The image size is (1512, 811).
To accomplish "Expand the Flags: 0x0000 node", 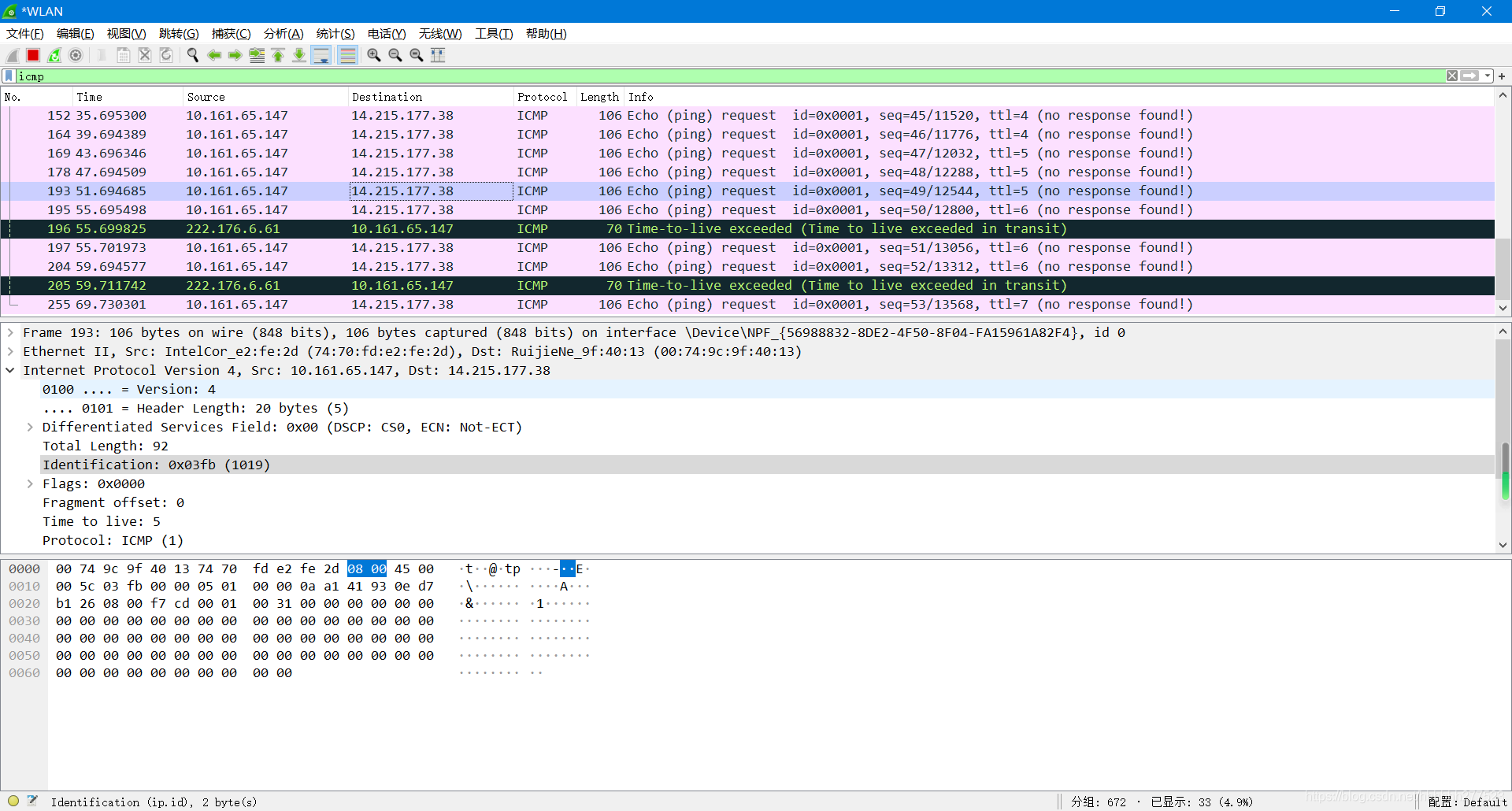I will tap(30, 484).
